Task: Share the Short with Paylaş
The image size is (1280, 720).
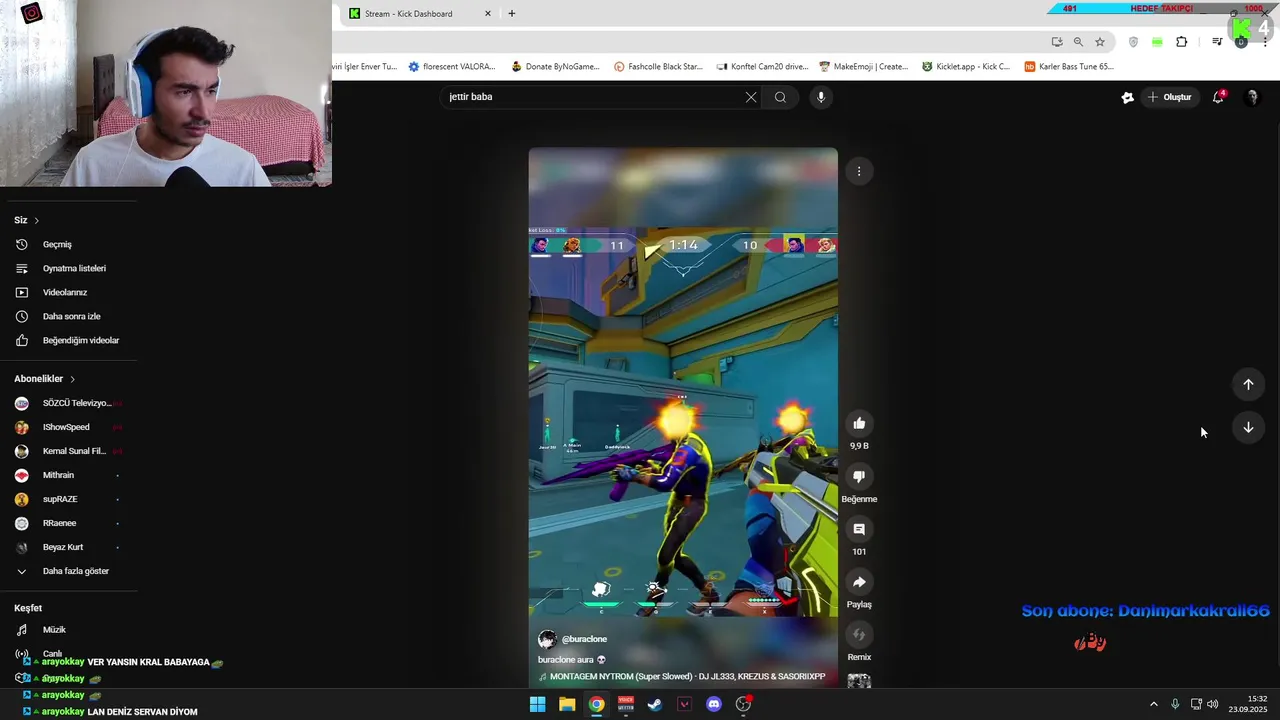Action: click(x=859, y=582)
